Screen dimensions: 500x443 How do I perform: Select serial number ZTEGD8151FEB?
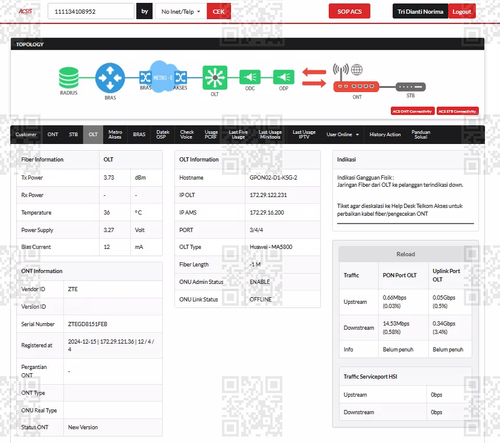88,324
